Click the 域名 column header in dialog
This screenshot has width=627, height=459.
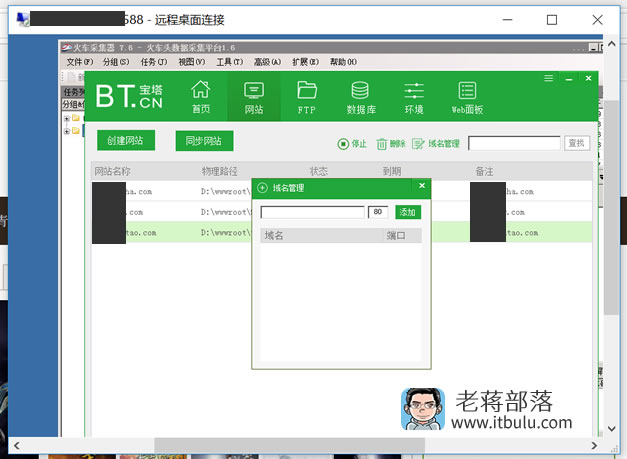click(274, 235)
